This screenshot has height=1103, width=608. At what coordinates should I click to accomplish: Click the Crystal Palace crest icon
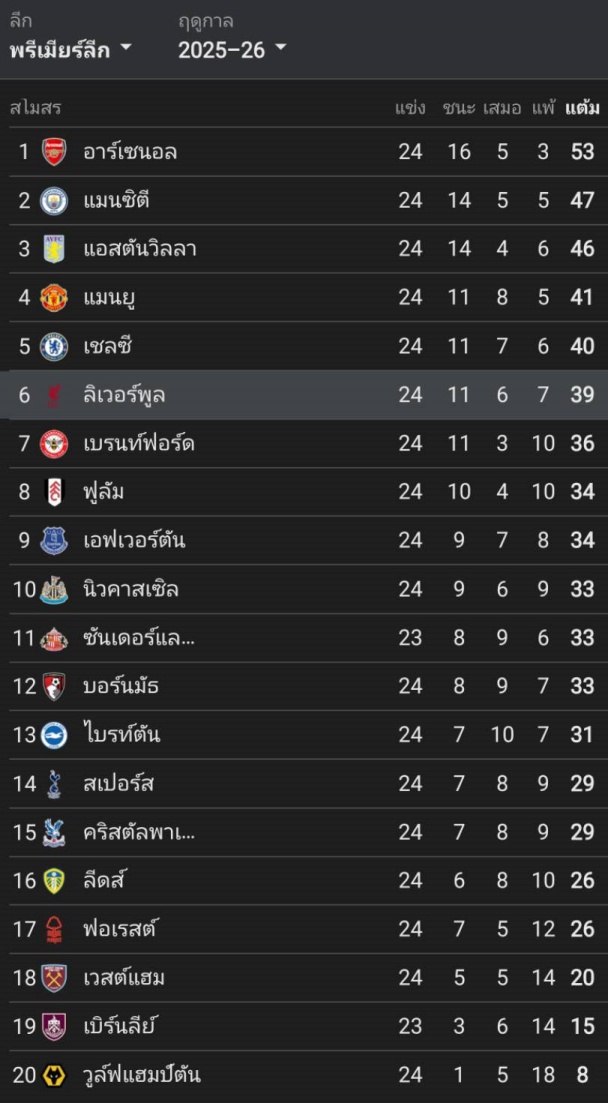[54, 832]
